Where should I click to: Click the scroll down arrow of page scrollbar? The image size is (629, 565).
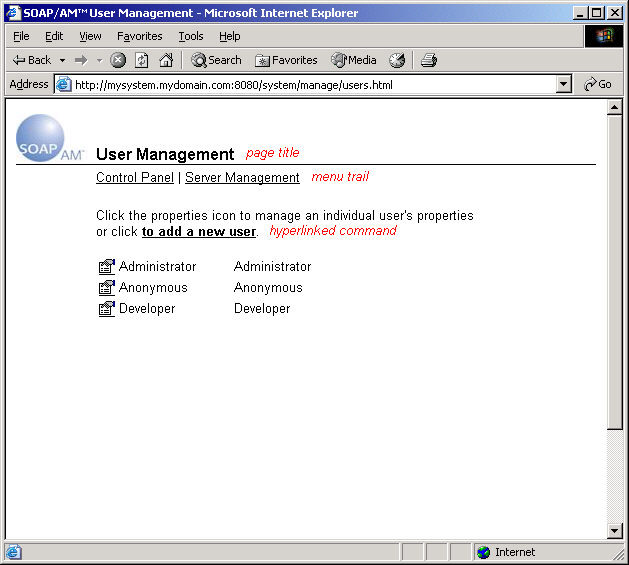point(615,531)
